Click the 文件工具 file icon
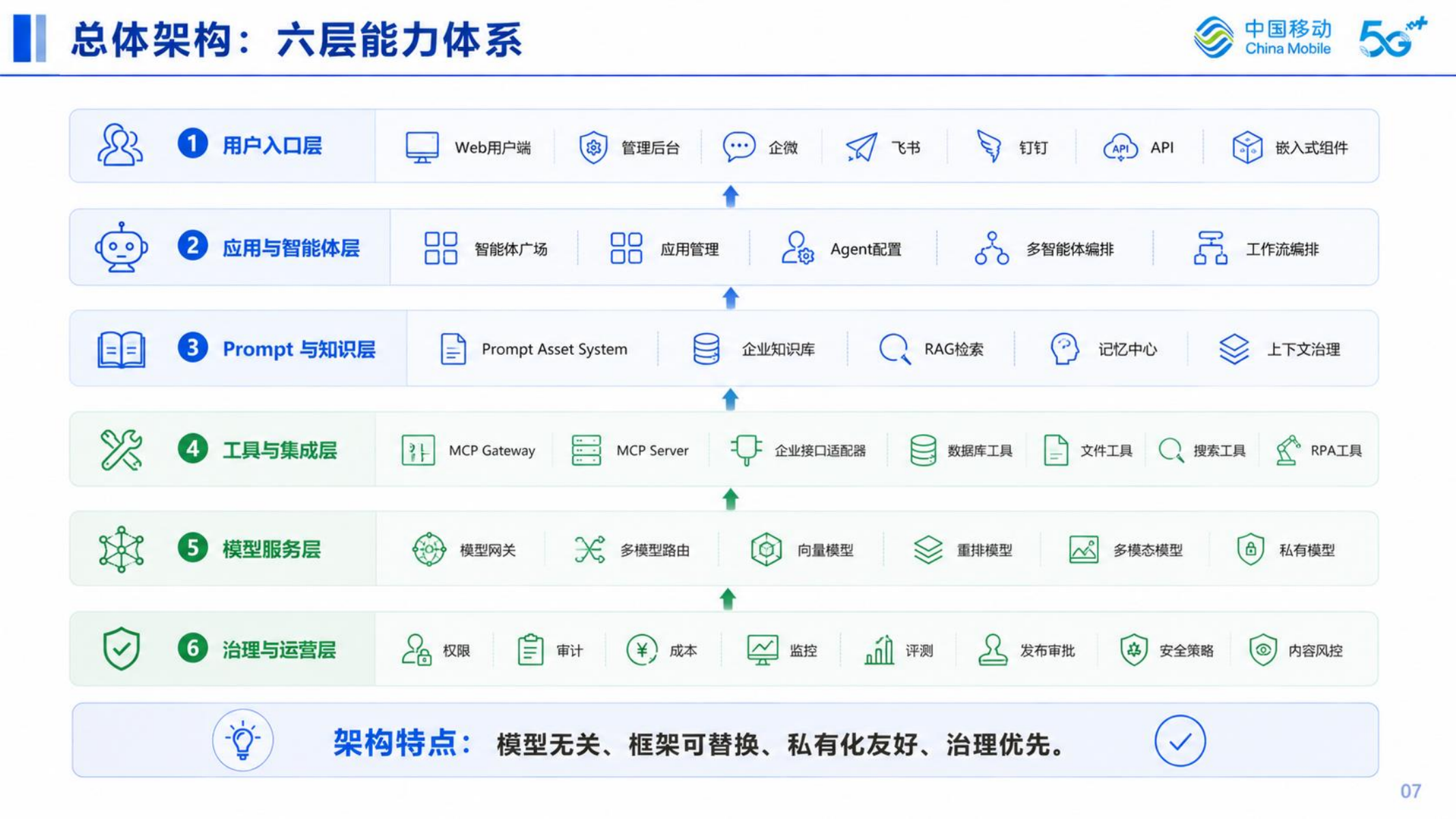The width and height of the screenshot is (1456, 819). click(x=1055, y=450)
